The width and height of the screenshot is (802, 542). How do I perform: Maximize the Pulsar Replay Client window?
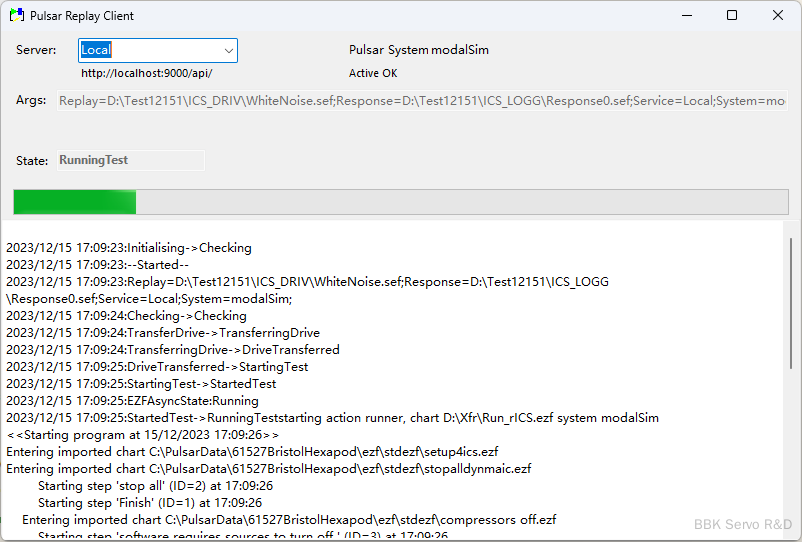click(732, 16)
